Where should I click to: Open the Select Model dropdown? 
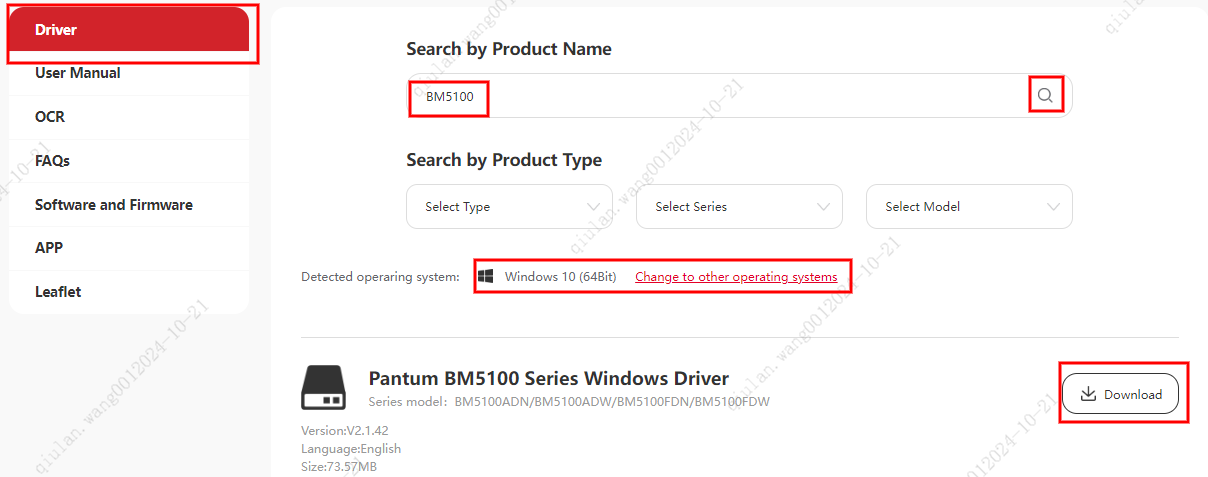(x=969, y=206)
